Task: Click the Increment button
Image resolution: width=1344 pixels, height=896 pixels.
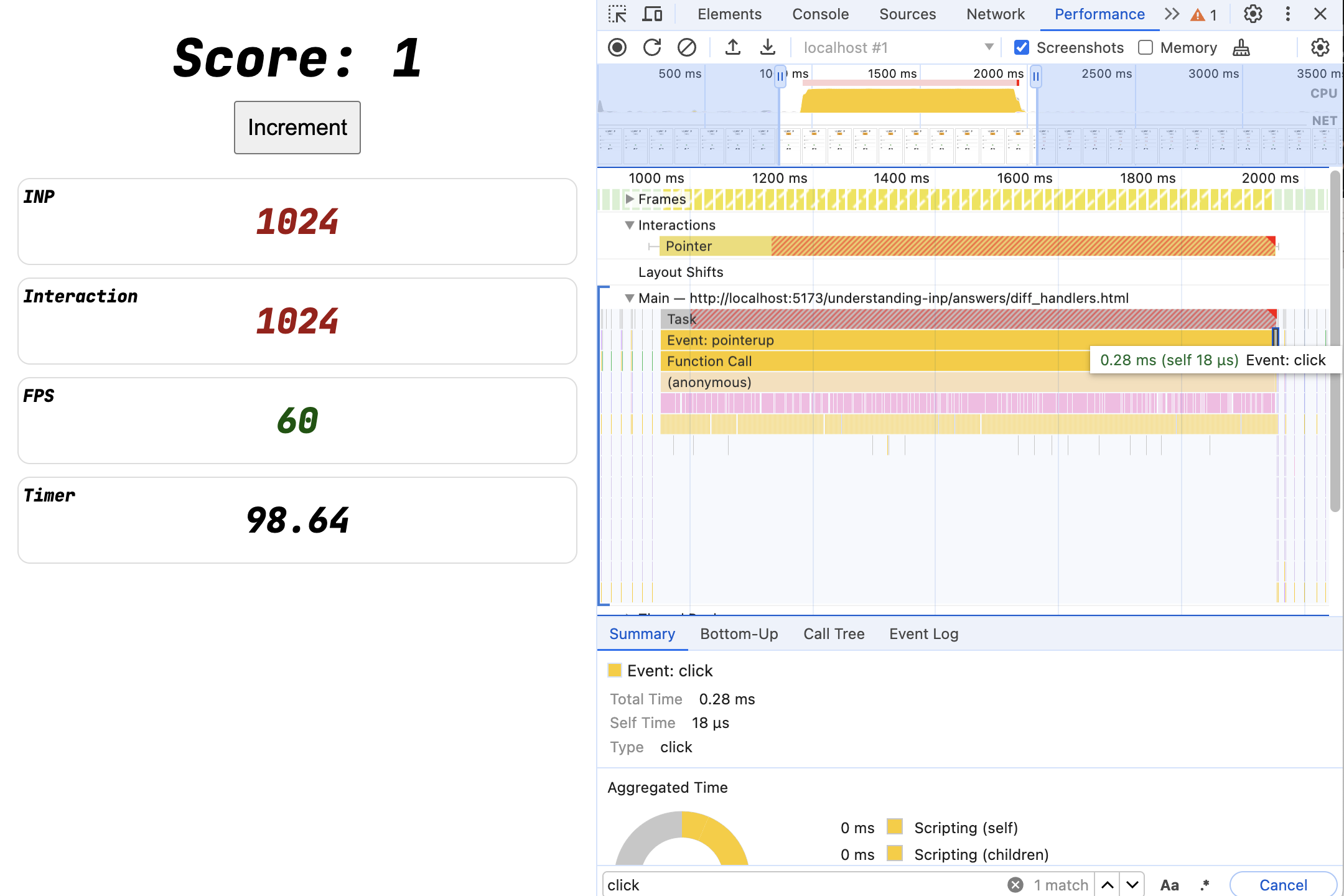Action: pyautogui.click(x=297, y=127)
